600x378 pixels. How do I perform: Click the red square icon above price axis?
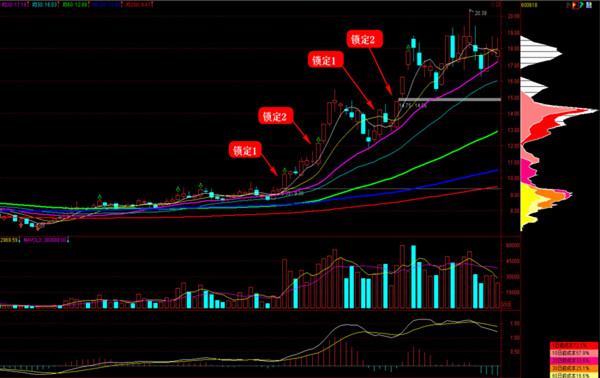pos(498,5)
